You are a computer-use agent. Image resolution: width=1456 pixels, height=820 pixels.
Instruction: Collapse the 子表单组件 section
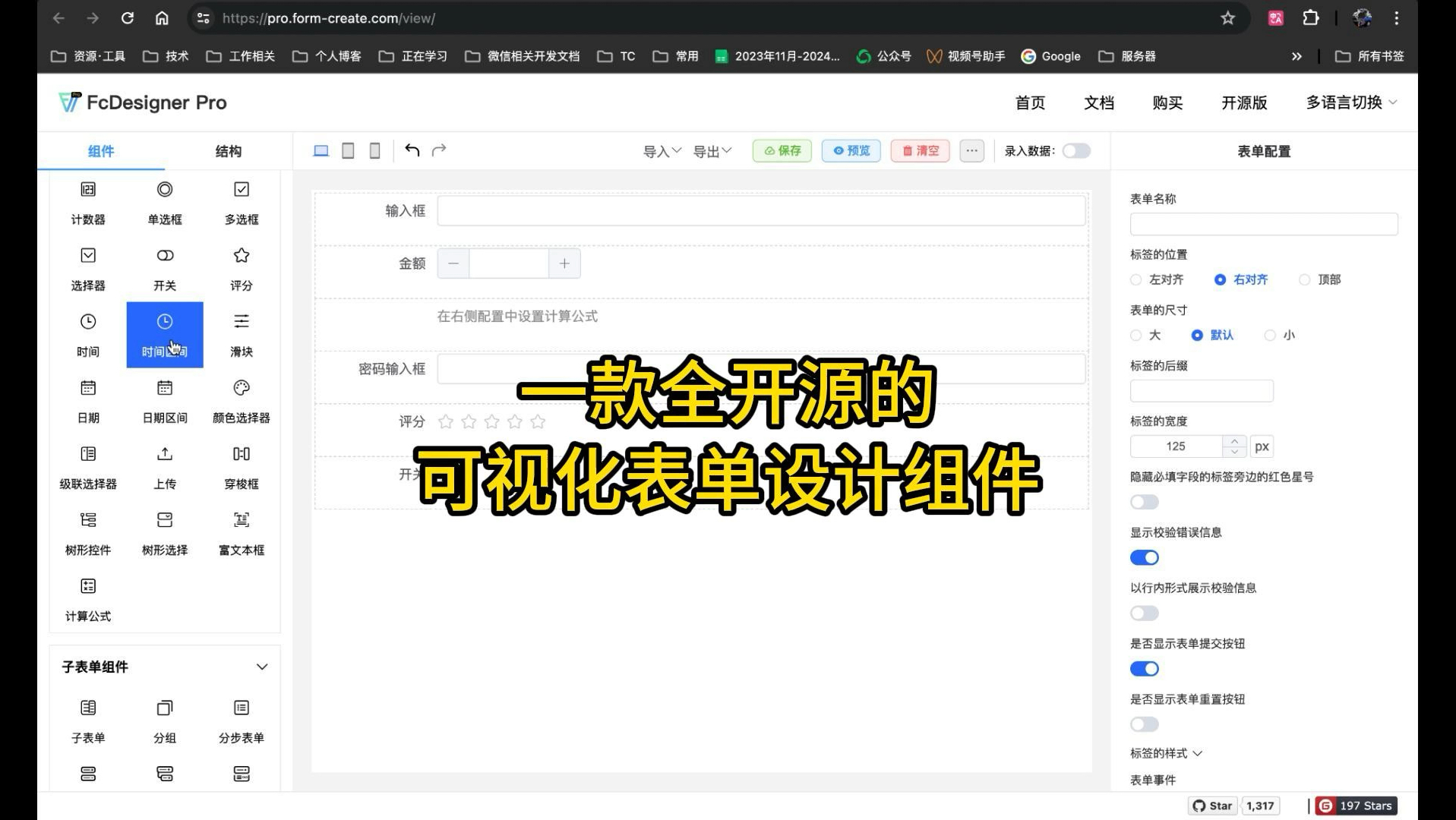pyautogui.click(x=262, y=667)
